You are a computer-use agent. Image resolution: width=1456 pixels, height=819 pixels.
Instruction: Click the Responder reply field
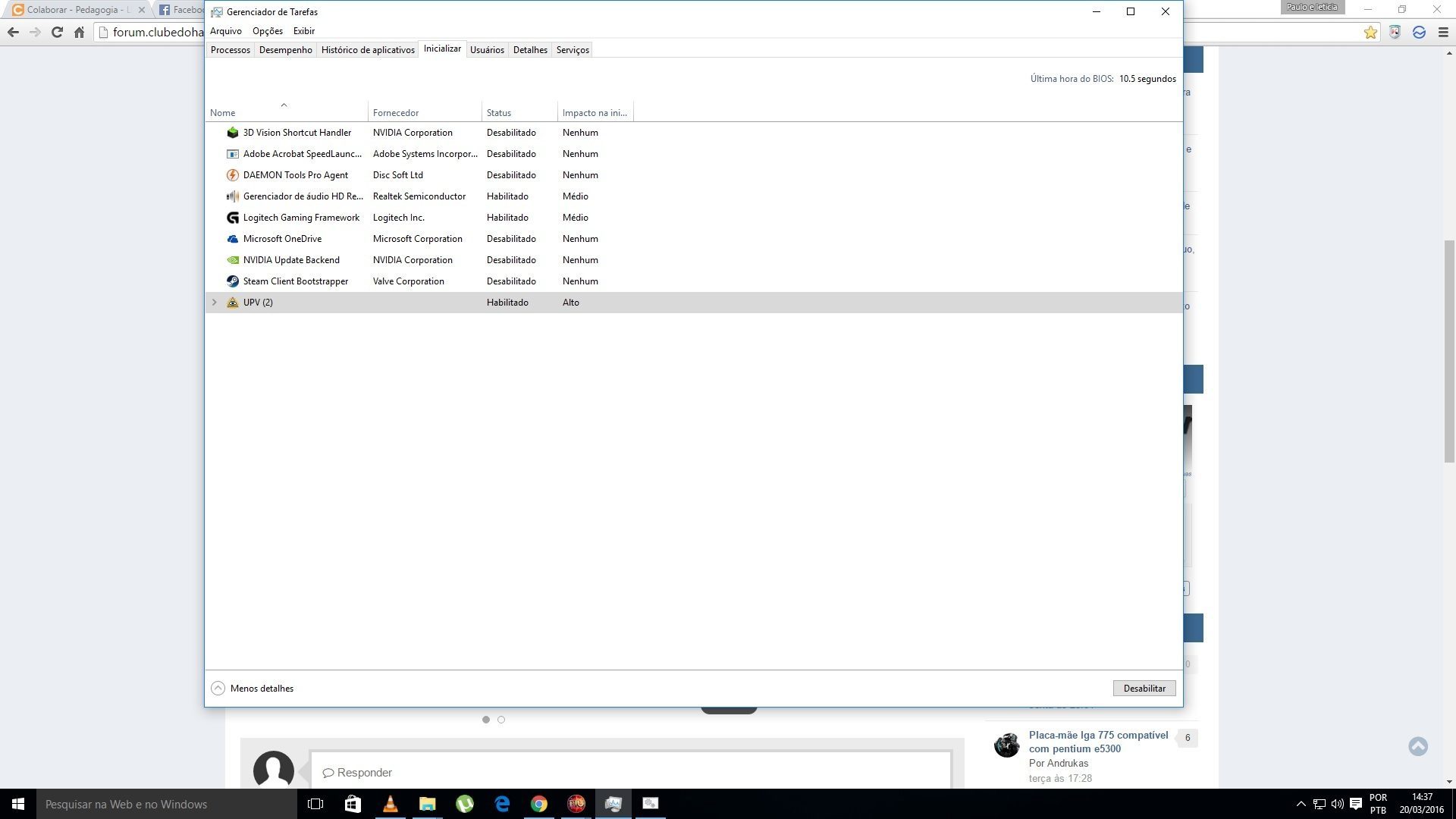pyautogui.click(x=631, y=773)
